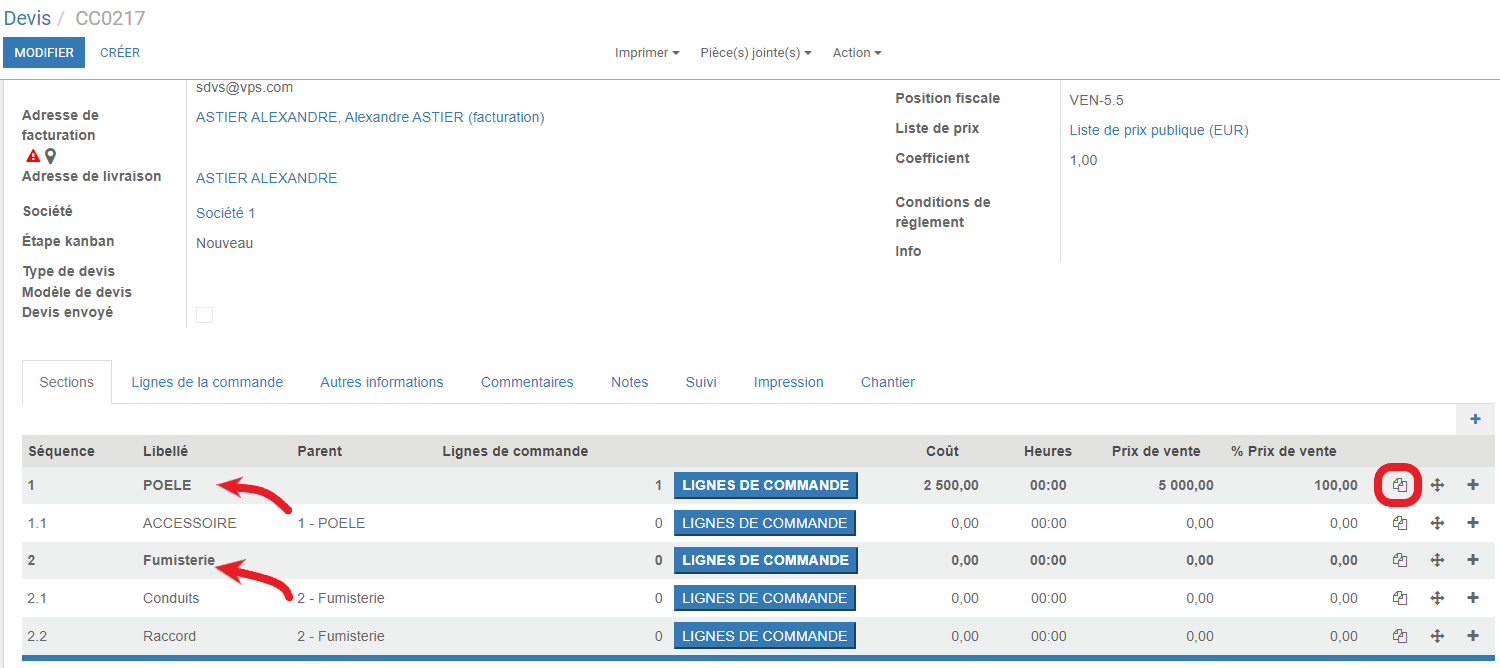
Task: Open the Commentaires tab
Action: pos(527,382)
